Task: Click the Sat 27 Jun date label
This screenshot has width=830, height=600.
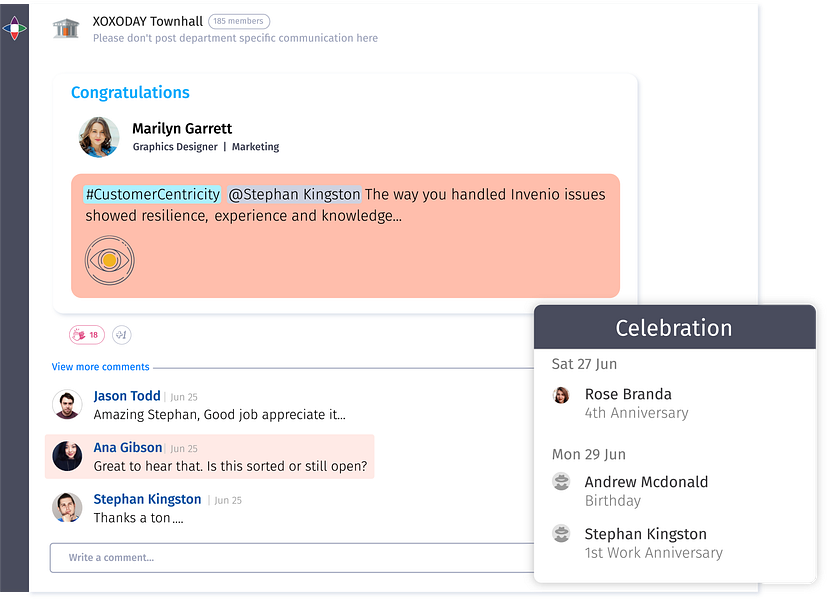Action: coord(584,364)
